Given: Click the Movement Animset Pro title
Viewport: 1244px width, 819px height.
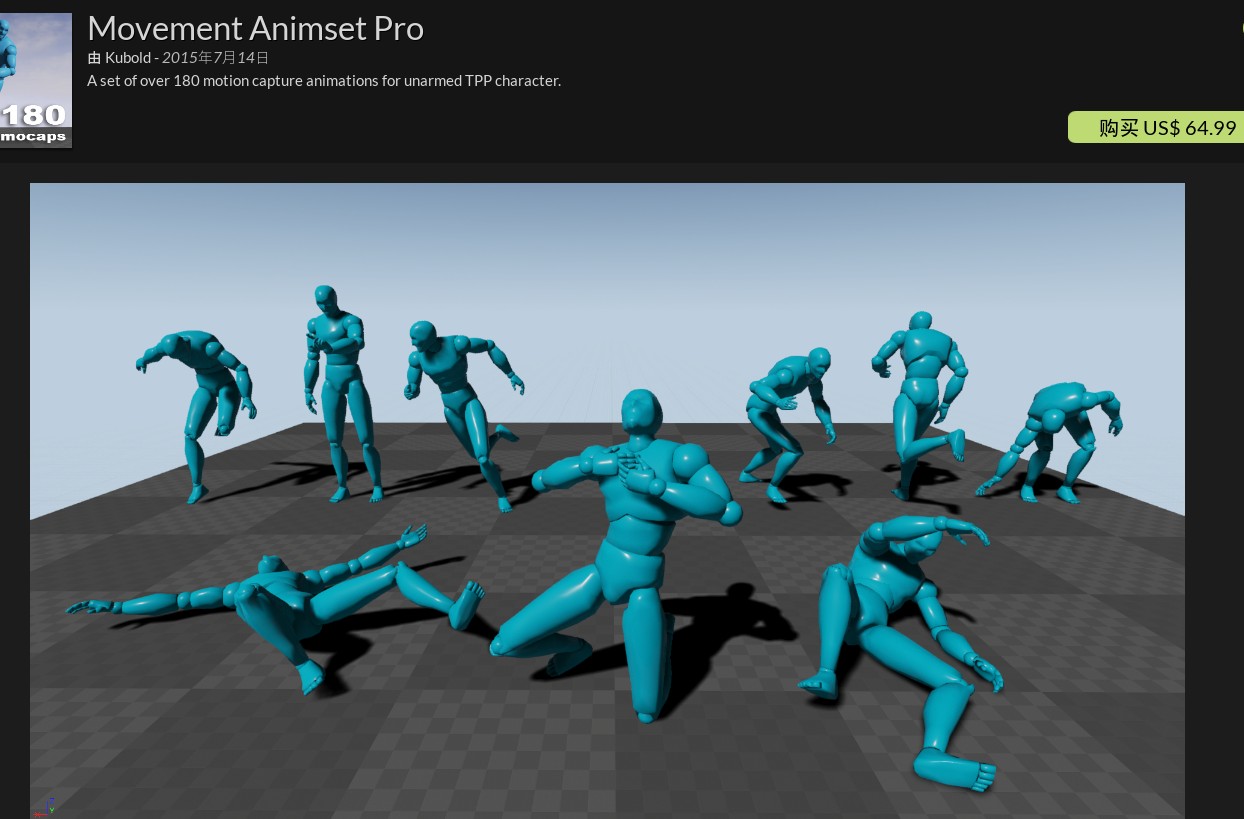Looking at the screenshot, I should click(x=255, y=28).
